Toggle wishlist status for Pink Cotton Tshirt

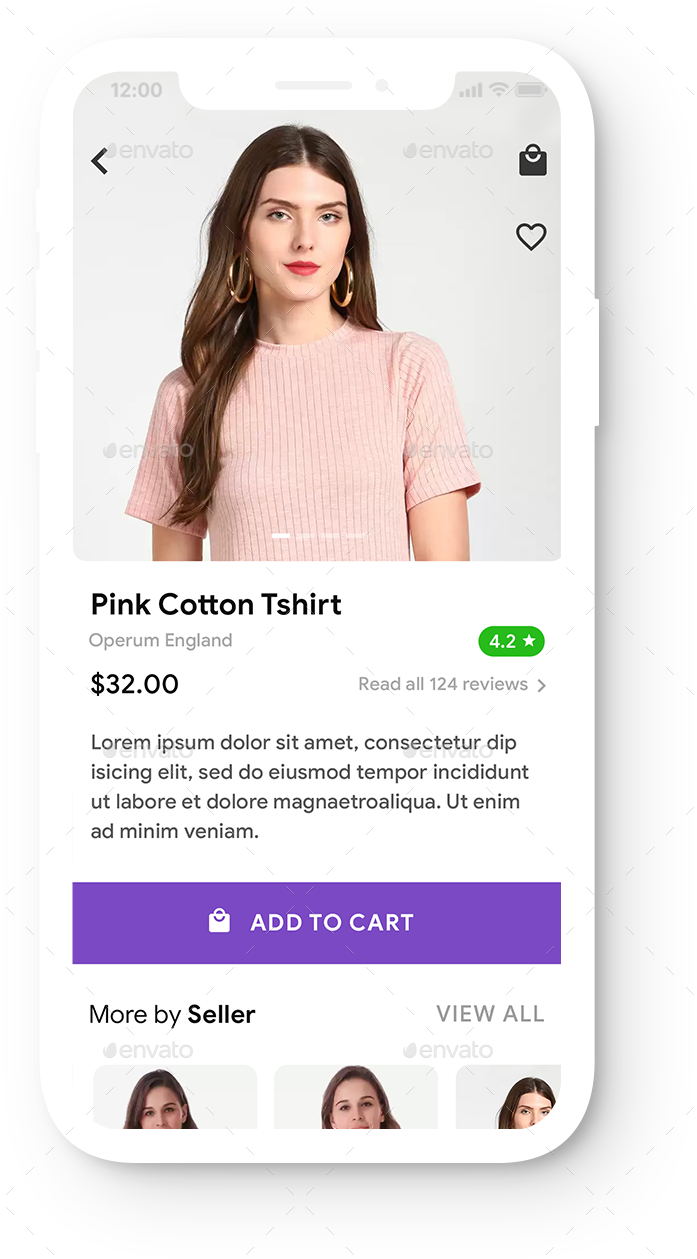(531, 237)
